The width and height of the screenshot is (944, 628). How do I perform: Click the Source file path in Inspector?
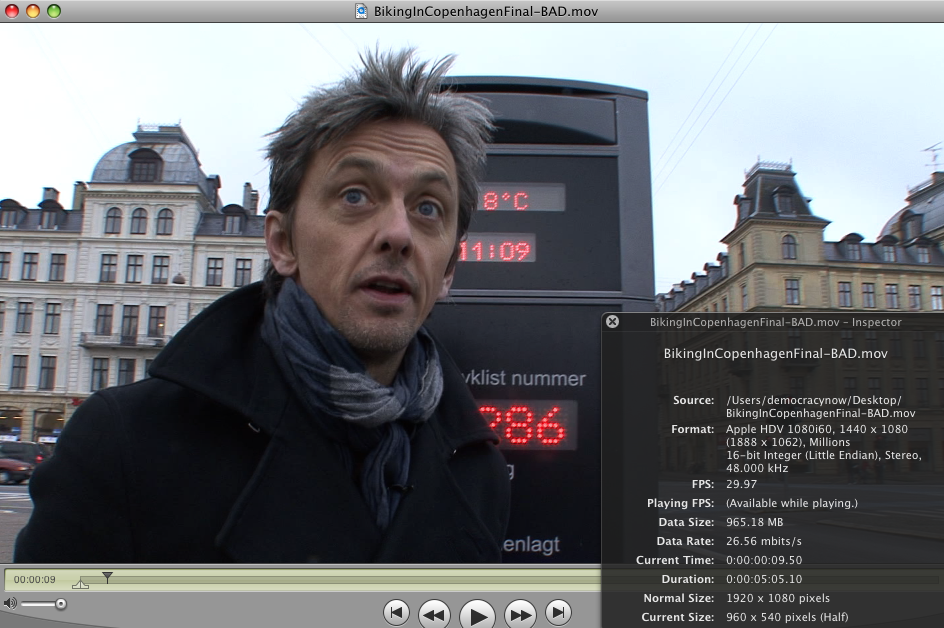[x=820, y=406]
